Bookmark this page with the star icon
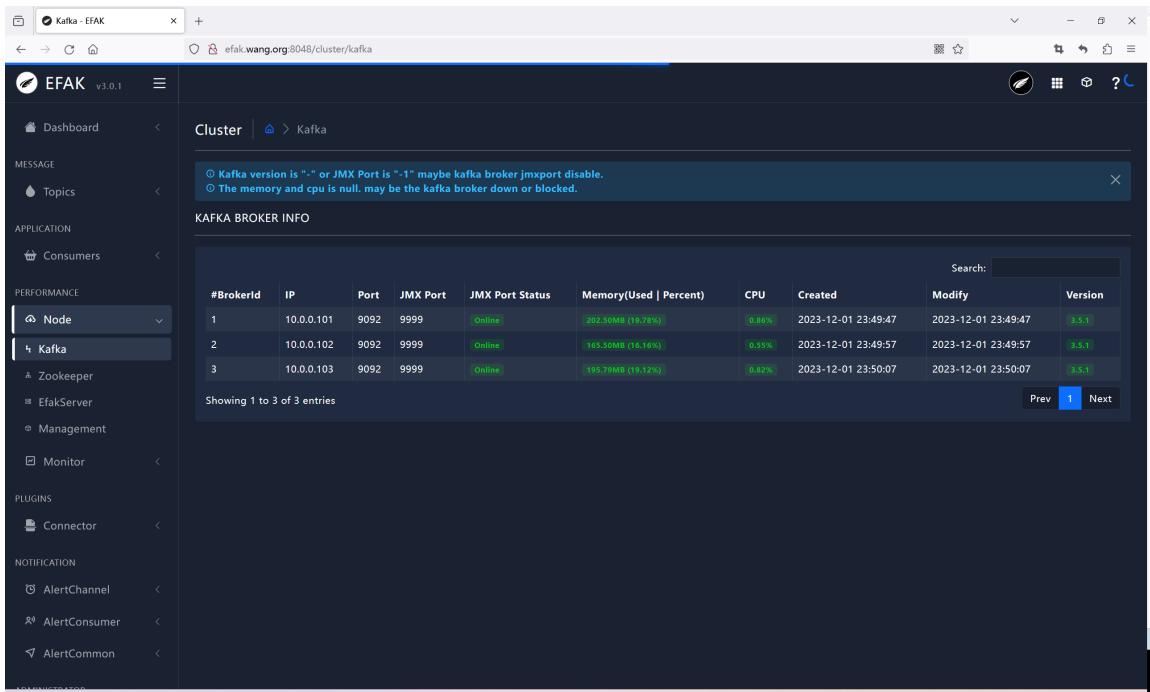The height and width of the screenshot is (692, 1150). 958,49
